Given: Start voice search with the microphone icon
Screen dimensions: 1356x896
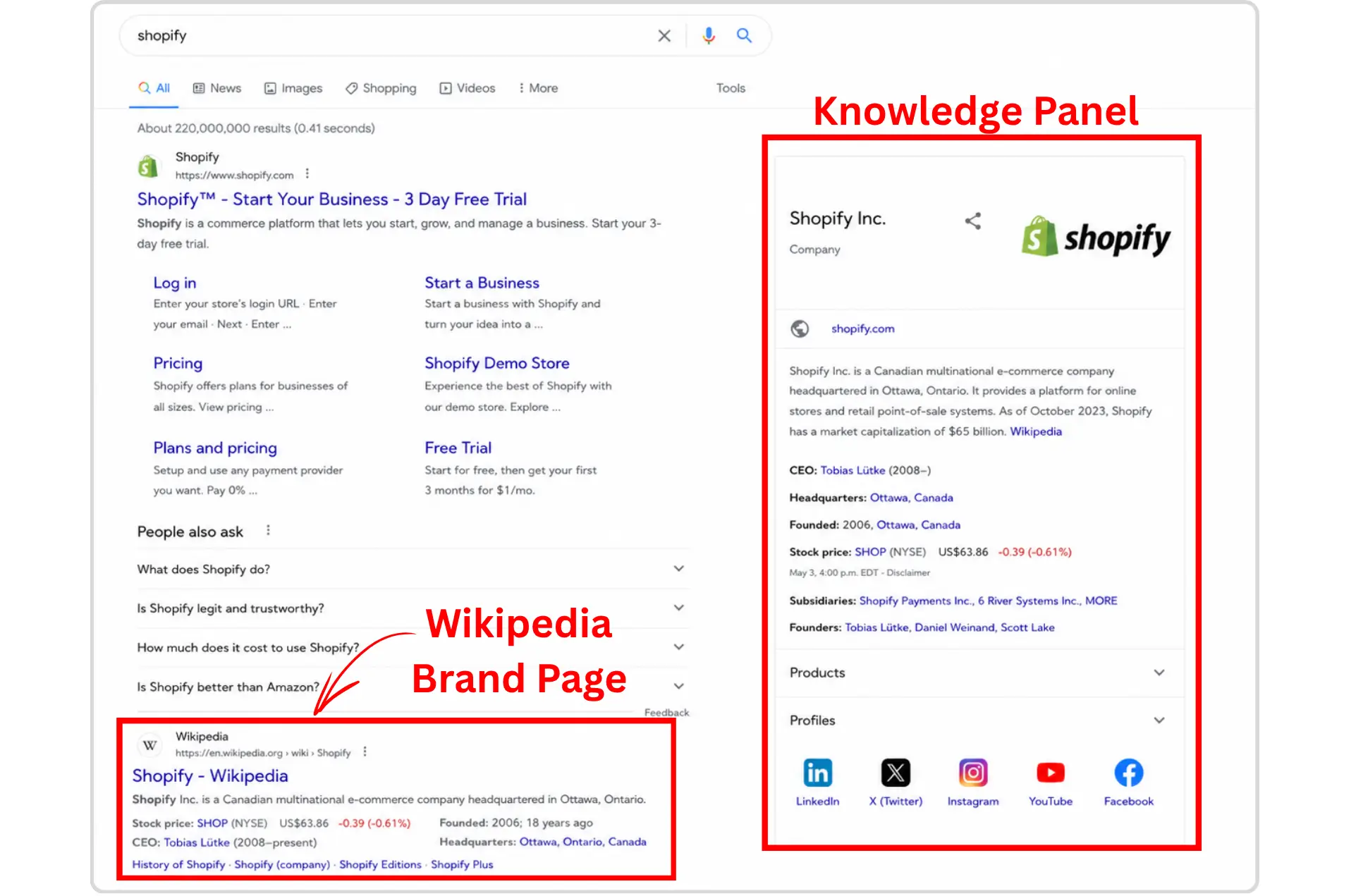Looking at the screenshot, I should [709, 35].
